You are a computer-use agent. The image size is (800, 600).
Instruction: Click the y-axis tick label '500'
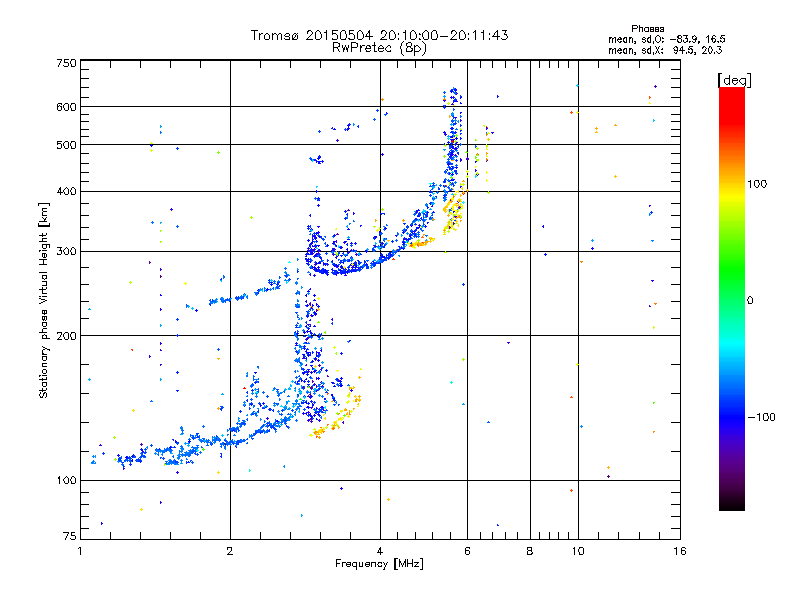pos(66,145)
